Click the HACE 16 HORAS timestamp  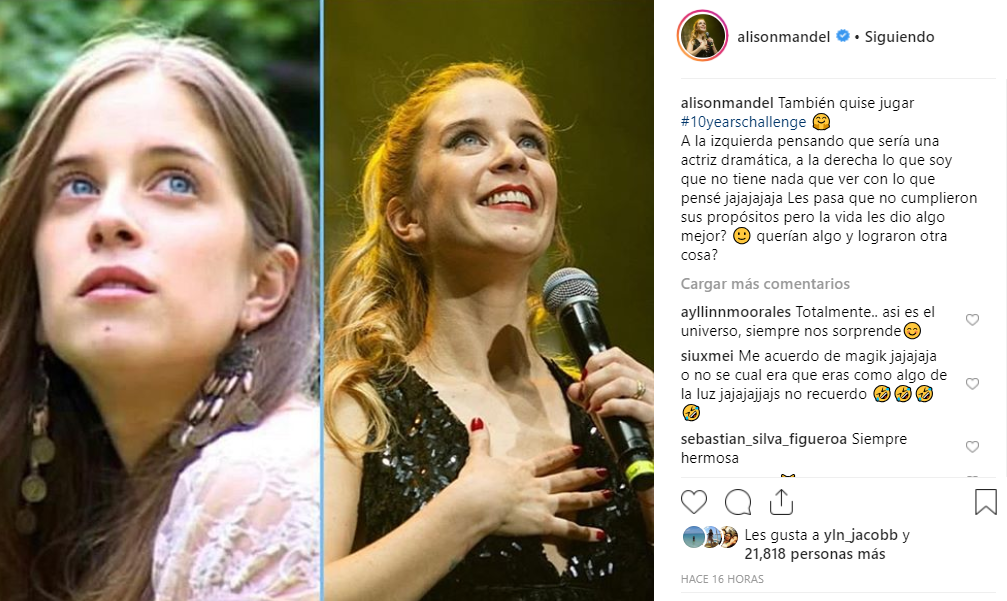pos(721,579)
